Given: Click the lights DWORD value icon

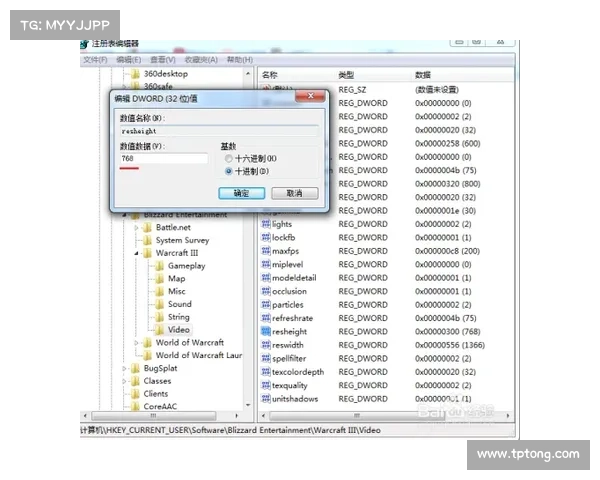Looking at the screenshot, I should tap(266, 224).
